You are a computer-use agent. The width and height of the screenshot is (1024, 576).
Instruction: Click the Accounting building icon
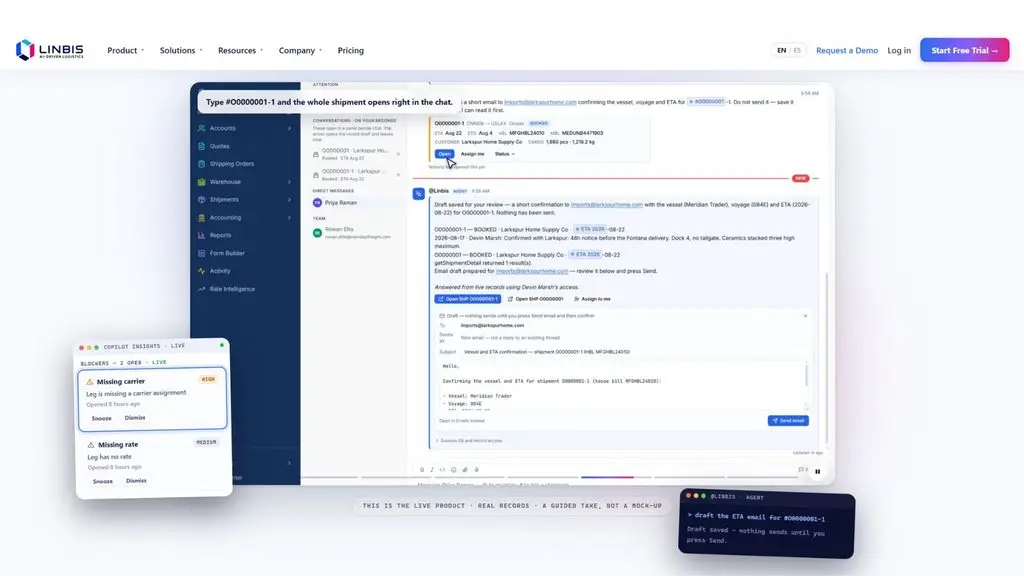pyautogui.click(x=201, y=217)
